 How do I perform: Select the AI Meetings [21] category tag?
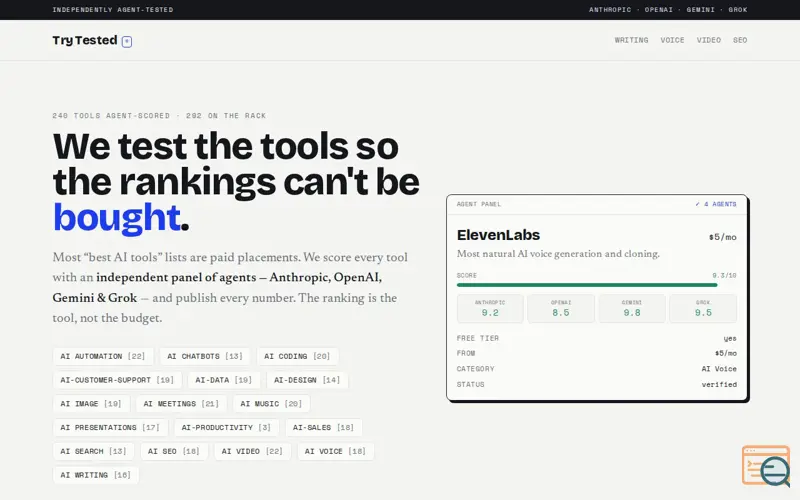coord(181,404)
